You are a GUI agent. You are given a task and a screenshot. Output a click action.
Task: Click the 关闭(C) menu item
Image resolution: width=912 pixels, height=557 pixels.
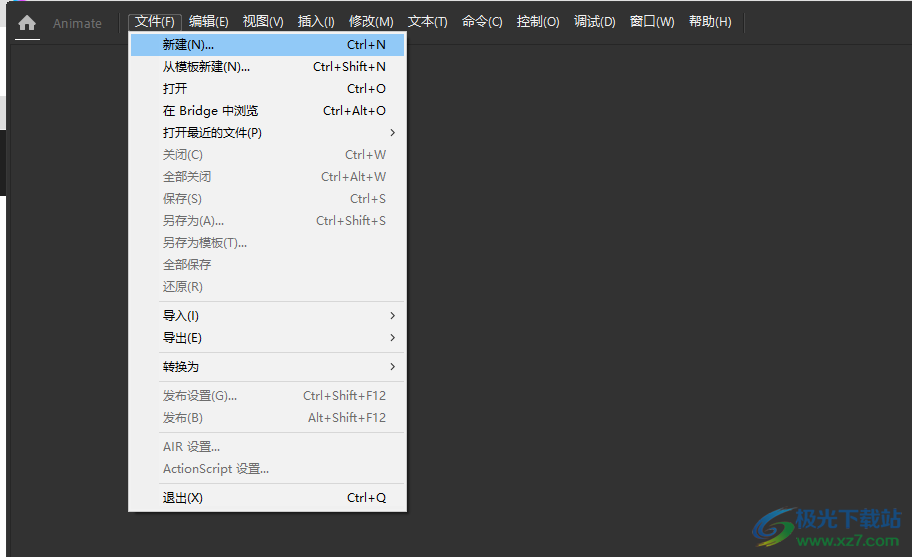pyautogui.click(x=267, y=155)
